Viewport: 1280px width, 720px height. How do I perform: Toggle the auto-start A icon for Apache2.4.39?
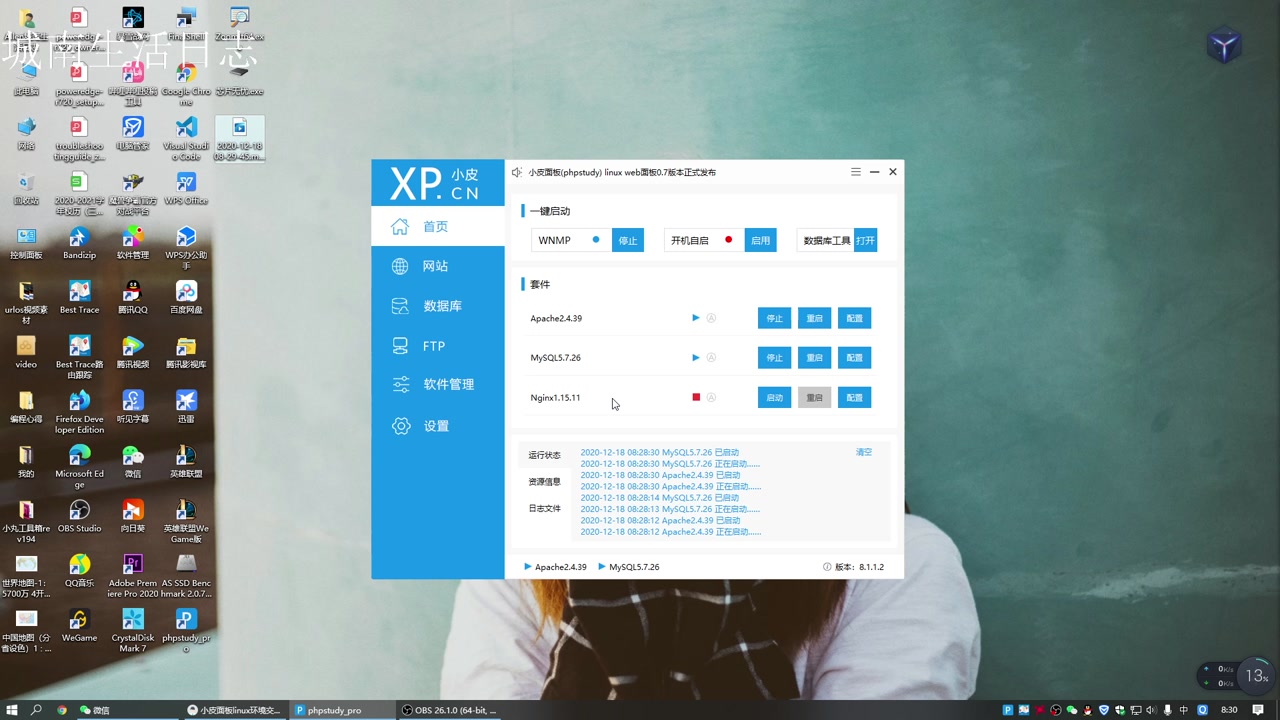711,318
